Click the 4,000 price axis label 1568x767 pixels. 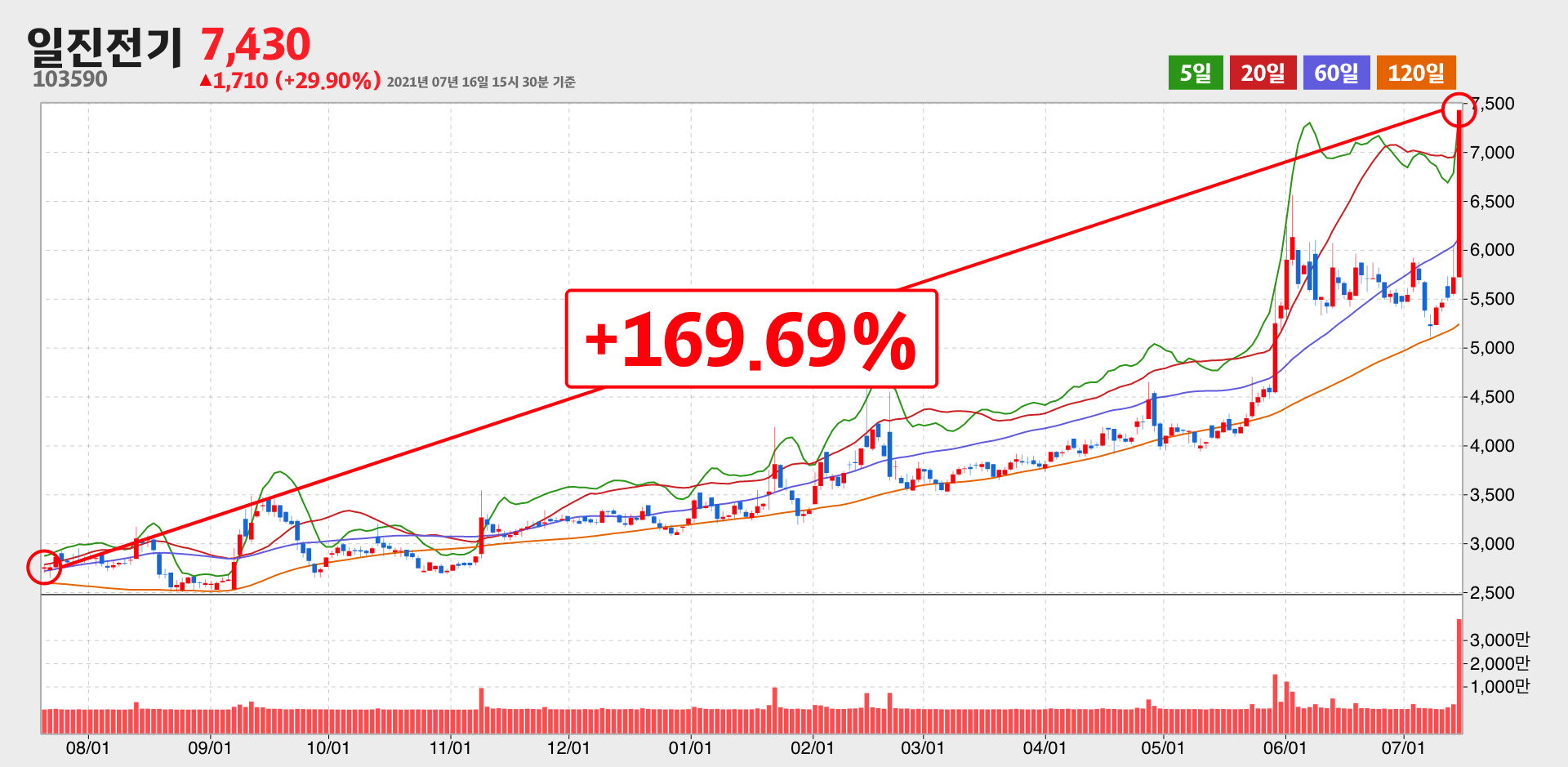(x=1492, y=446)
